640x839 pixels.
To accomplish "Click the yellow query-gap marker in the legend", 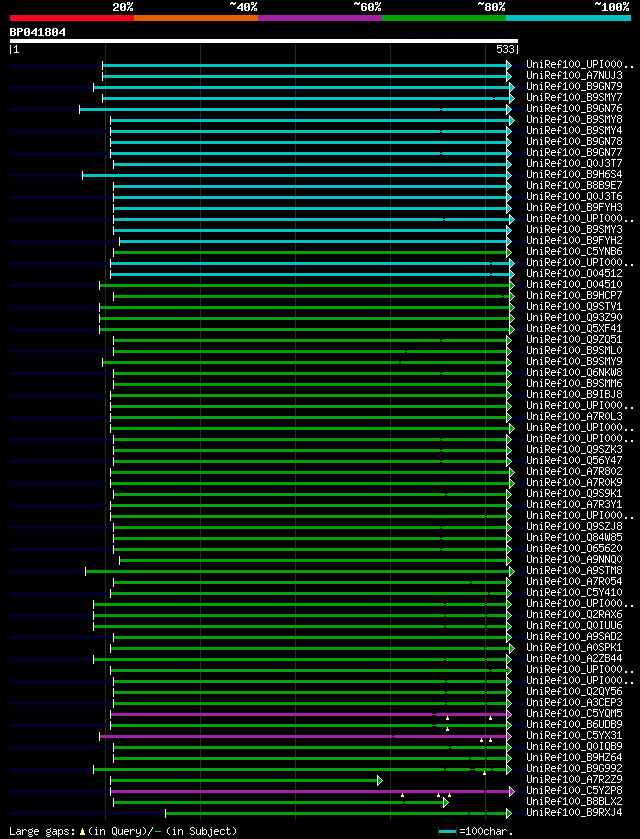I will coord(82,832).
